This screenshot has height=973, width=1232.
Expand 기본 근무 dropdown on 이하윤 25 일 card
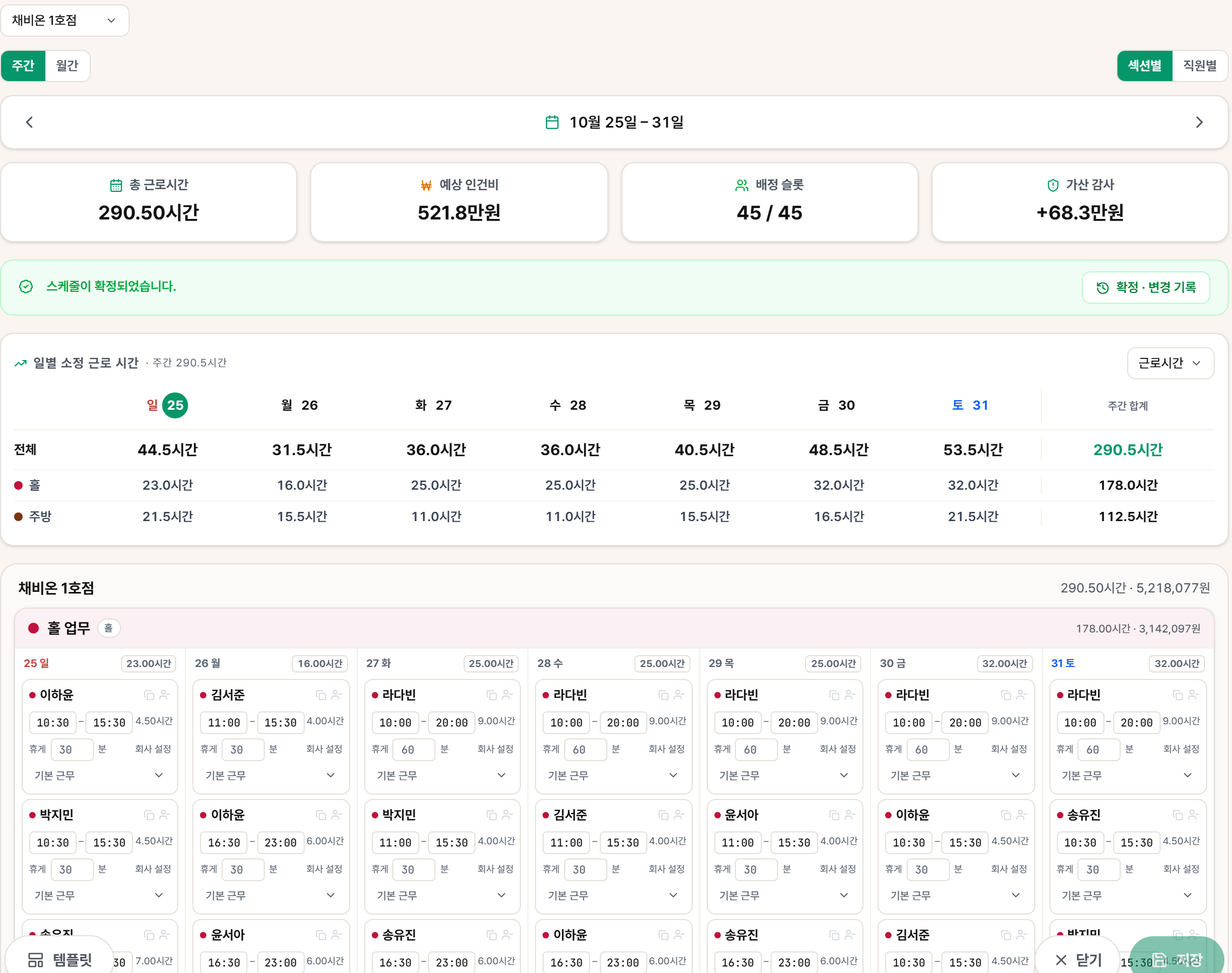click(x=99, y=775)
